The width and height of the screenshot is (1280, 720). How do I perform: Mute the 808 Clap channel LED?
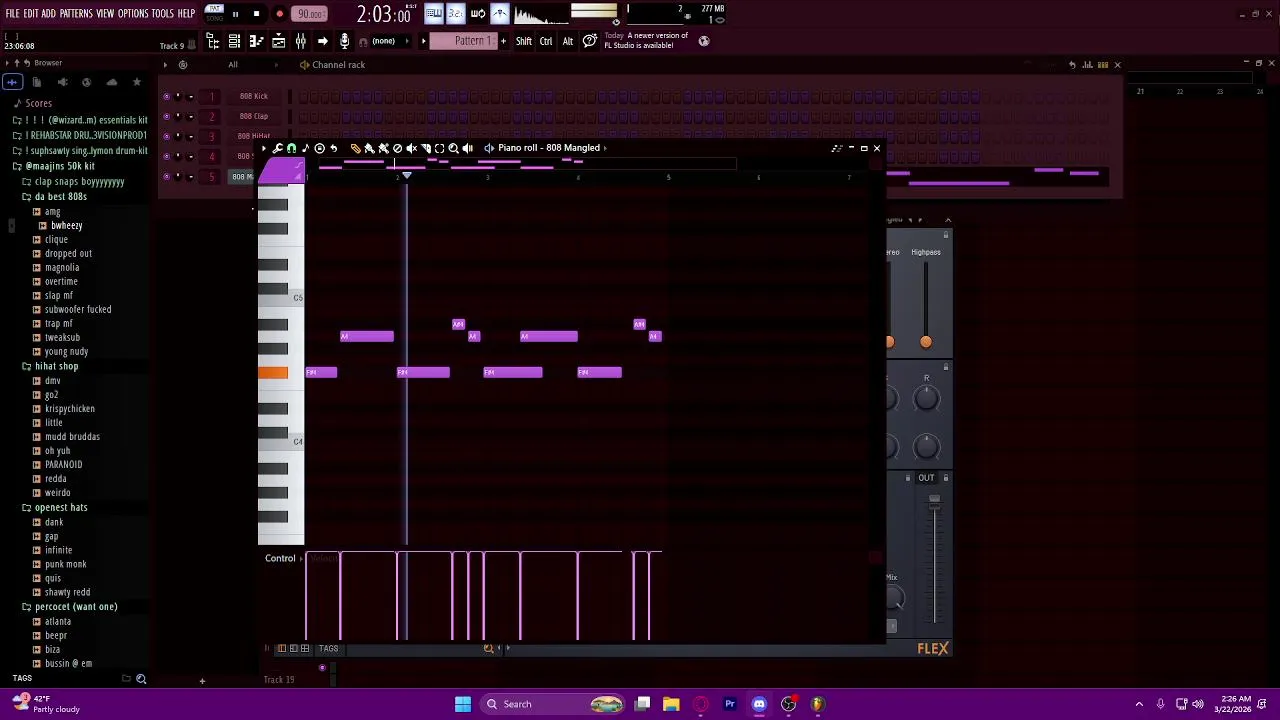(x=166, y=116)
